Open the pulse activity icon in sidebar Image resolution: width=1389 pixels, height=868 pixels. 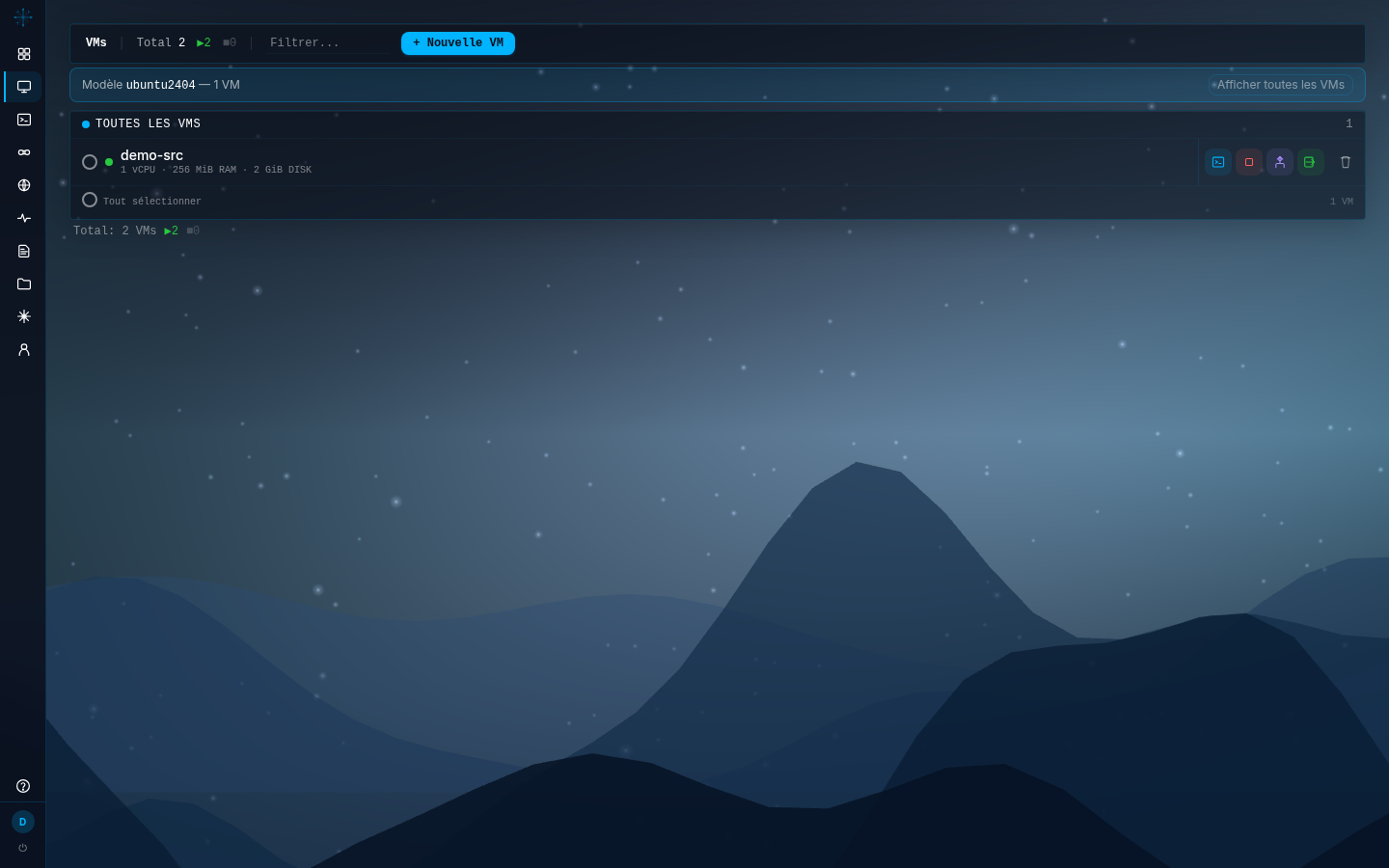click(24, 218)
